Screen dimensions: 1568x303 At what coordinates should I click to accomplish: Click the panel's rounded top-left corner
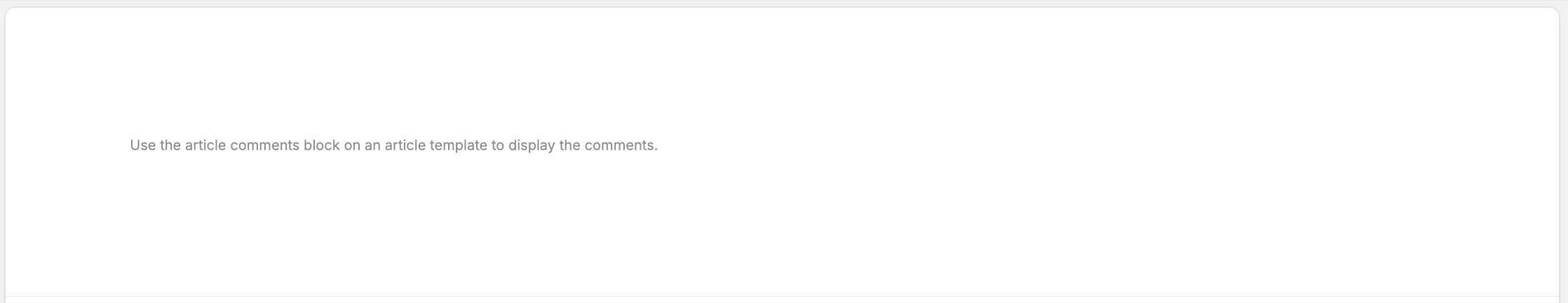click(x=9, y=12)
